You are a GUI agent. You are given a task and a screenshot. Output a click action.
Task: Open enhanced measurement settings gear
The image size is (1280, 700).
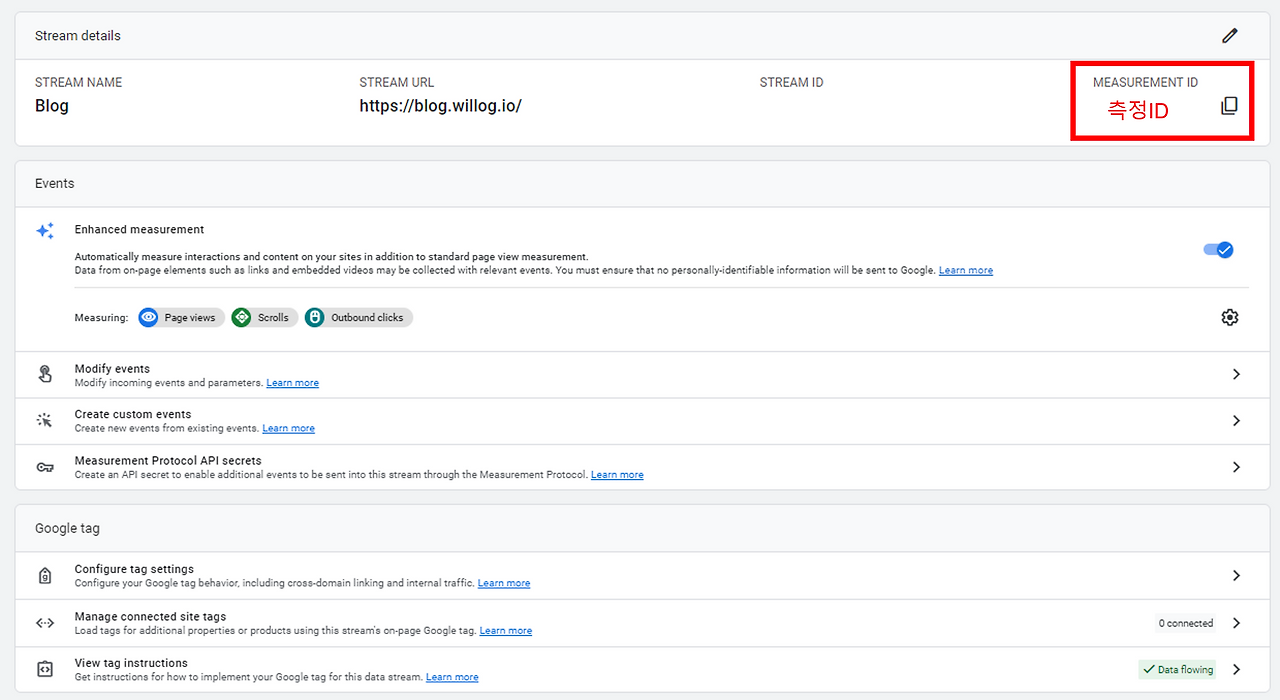(1230, 317)
